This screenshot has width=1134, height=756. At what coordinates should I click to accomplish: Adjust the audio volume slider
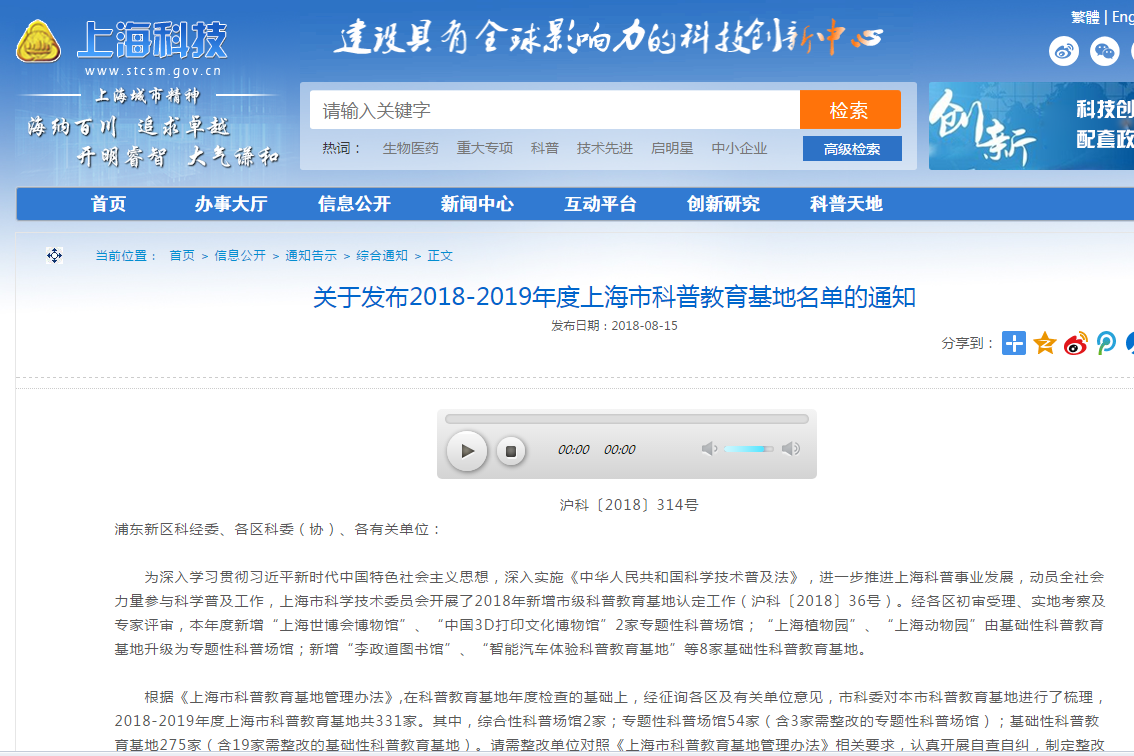(x=748, y=449)
